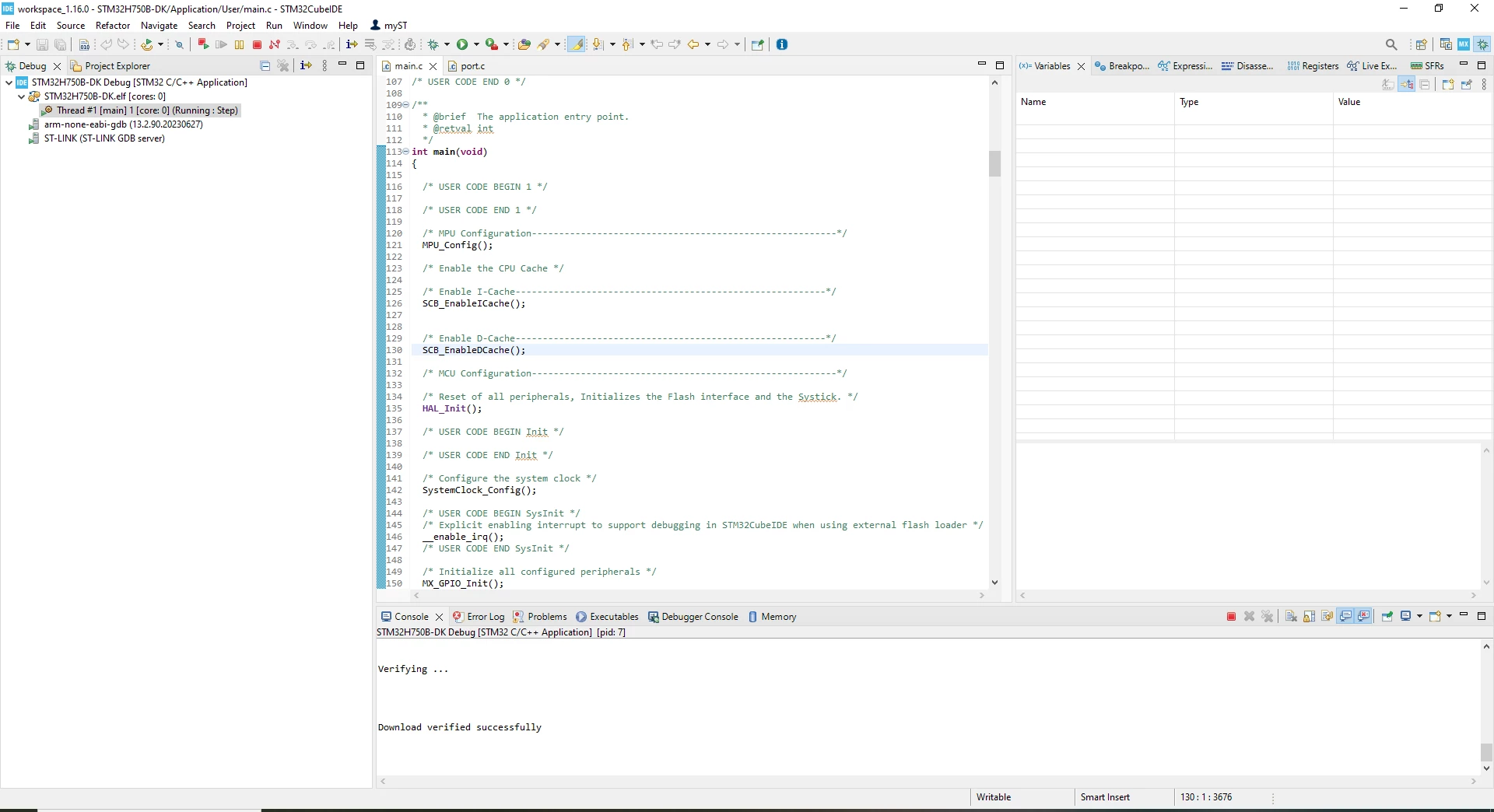Open the External Tools run icon
The image size is (1494, 812).
click(491, 44)
